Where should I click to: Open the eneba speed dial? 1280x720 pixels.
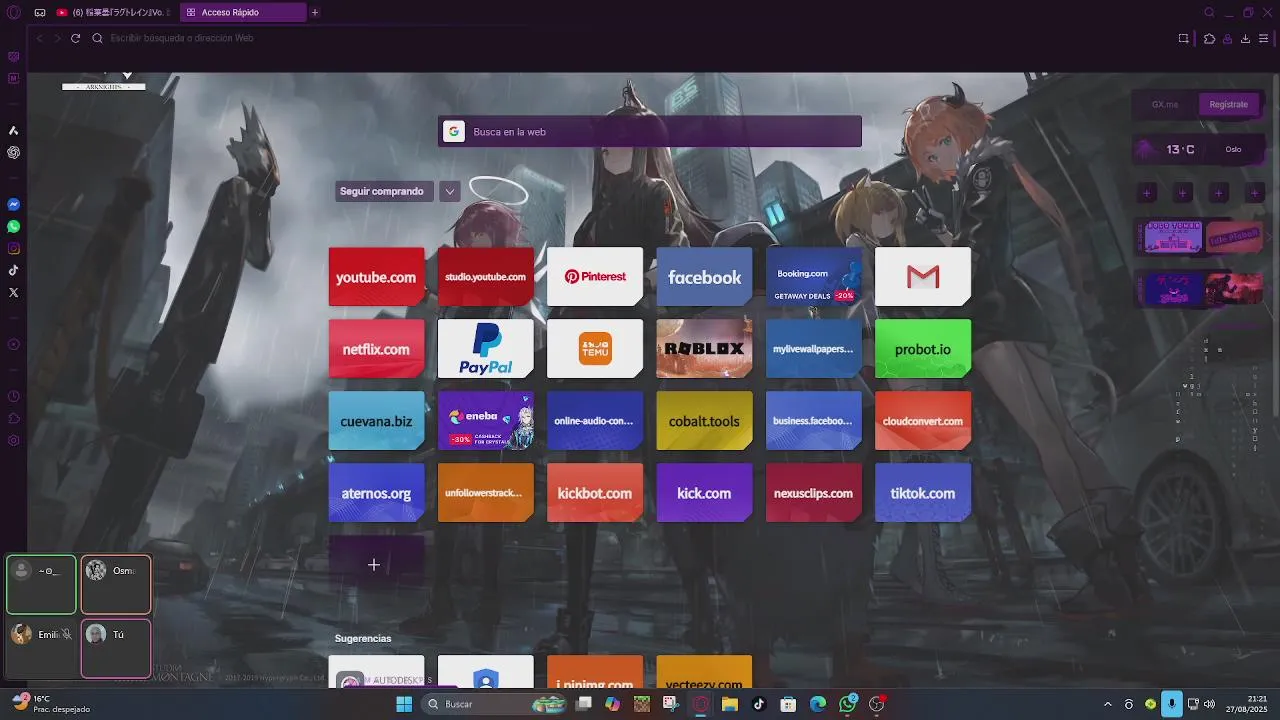(485, 421)
